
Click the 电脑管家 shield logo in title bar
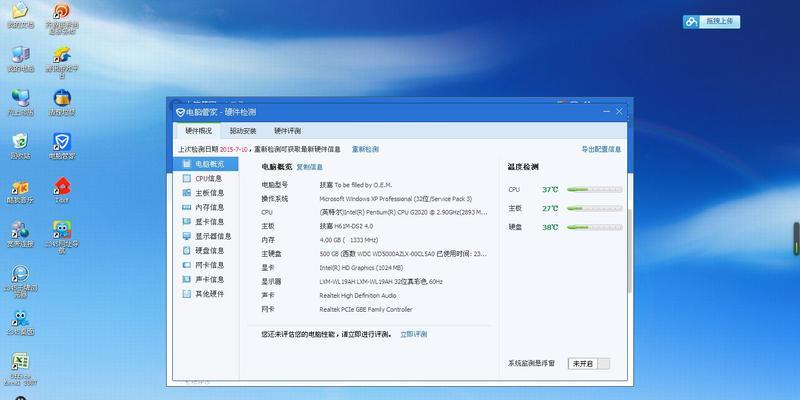click(180, 112)
